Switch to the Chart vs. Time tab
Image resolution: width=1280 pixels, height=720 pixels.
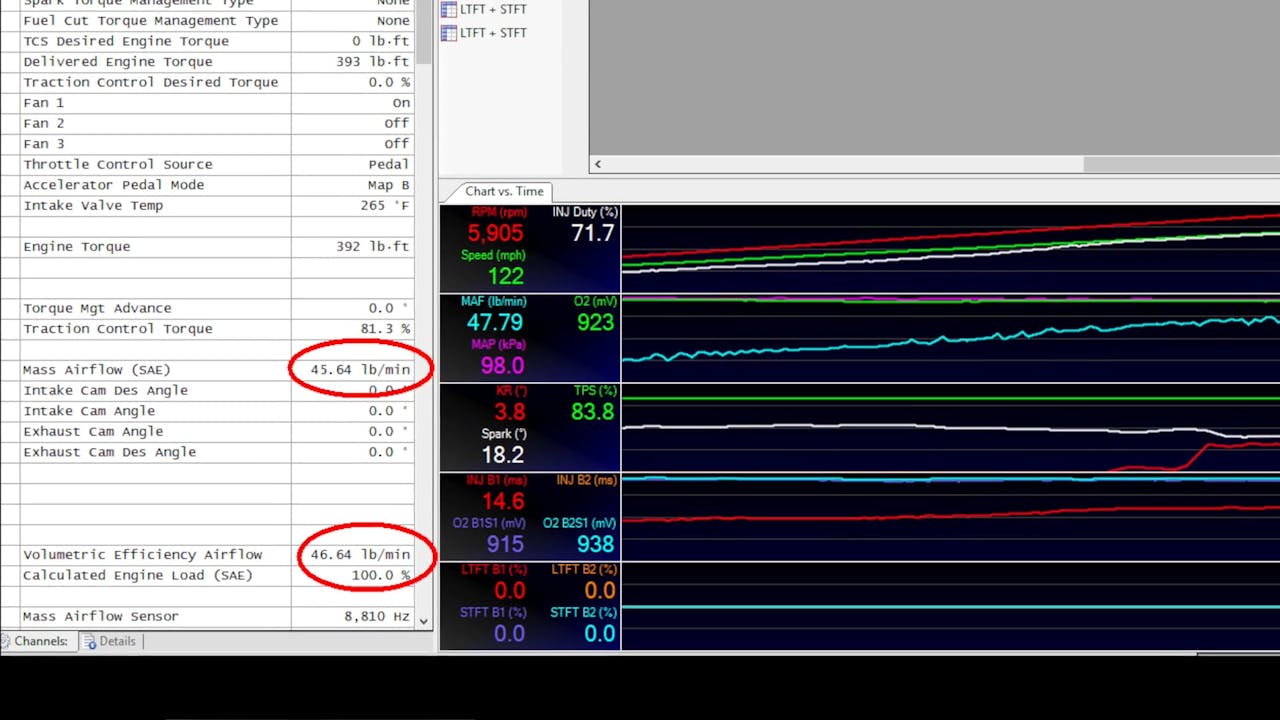(504, 191)
